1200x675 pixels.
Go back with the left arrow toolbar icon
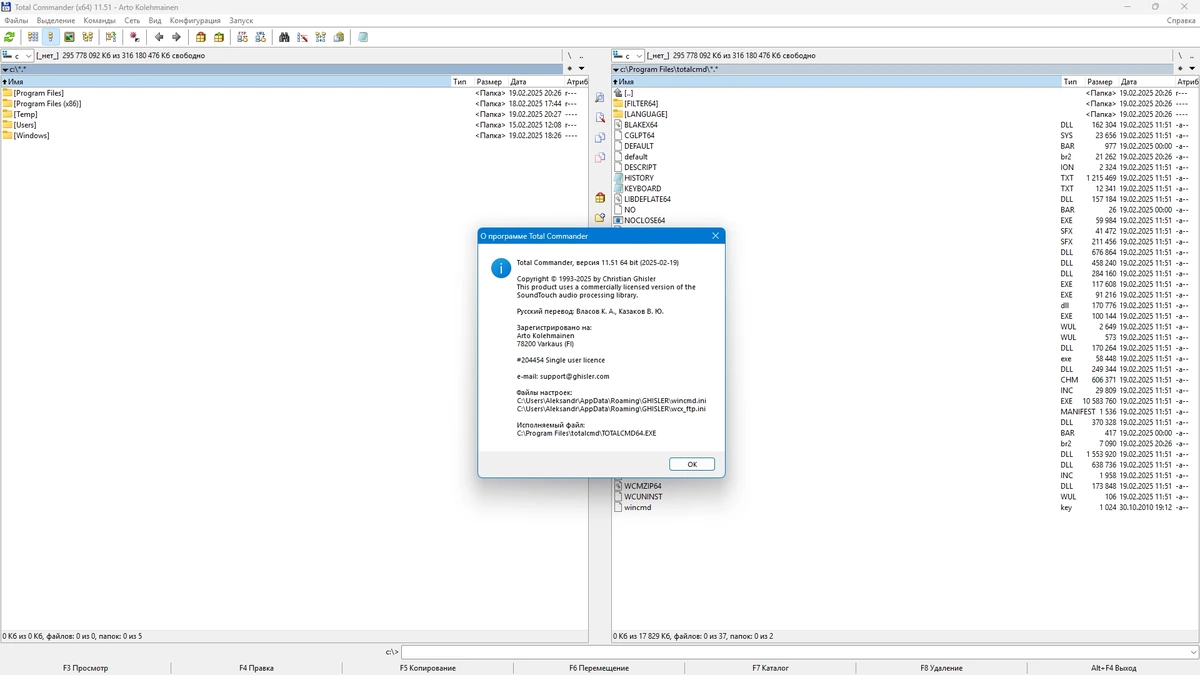click(158, 37)
